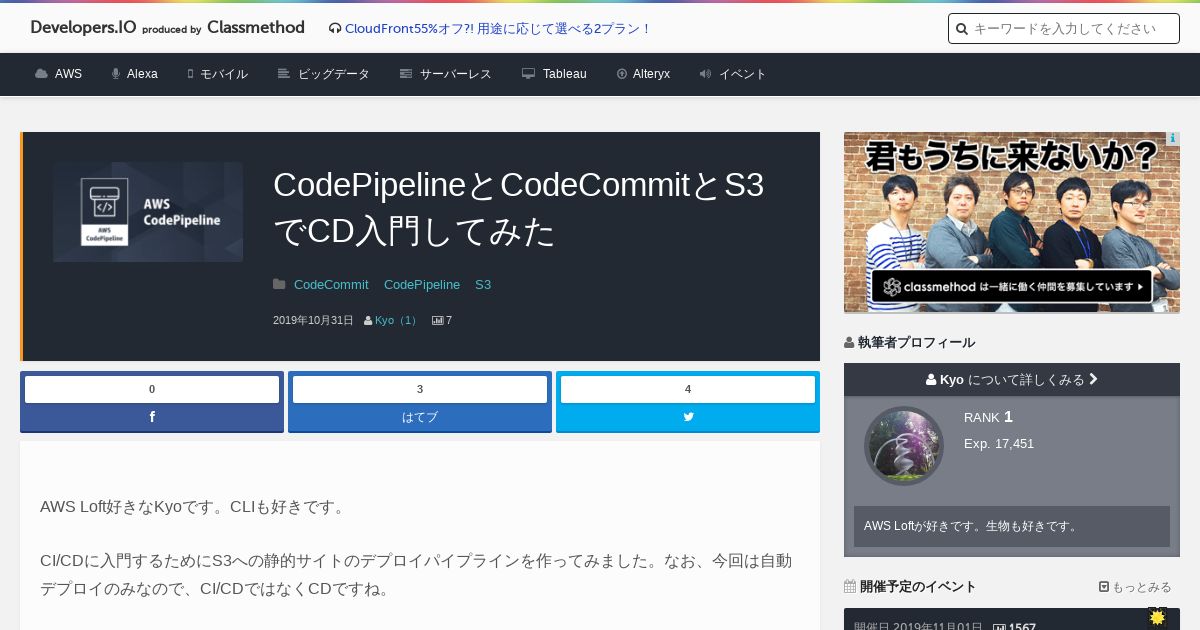This screenshot has height=630, width=1200.
Task: Share the article on Twitter
Action: (688, 417)
